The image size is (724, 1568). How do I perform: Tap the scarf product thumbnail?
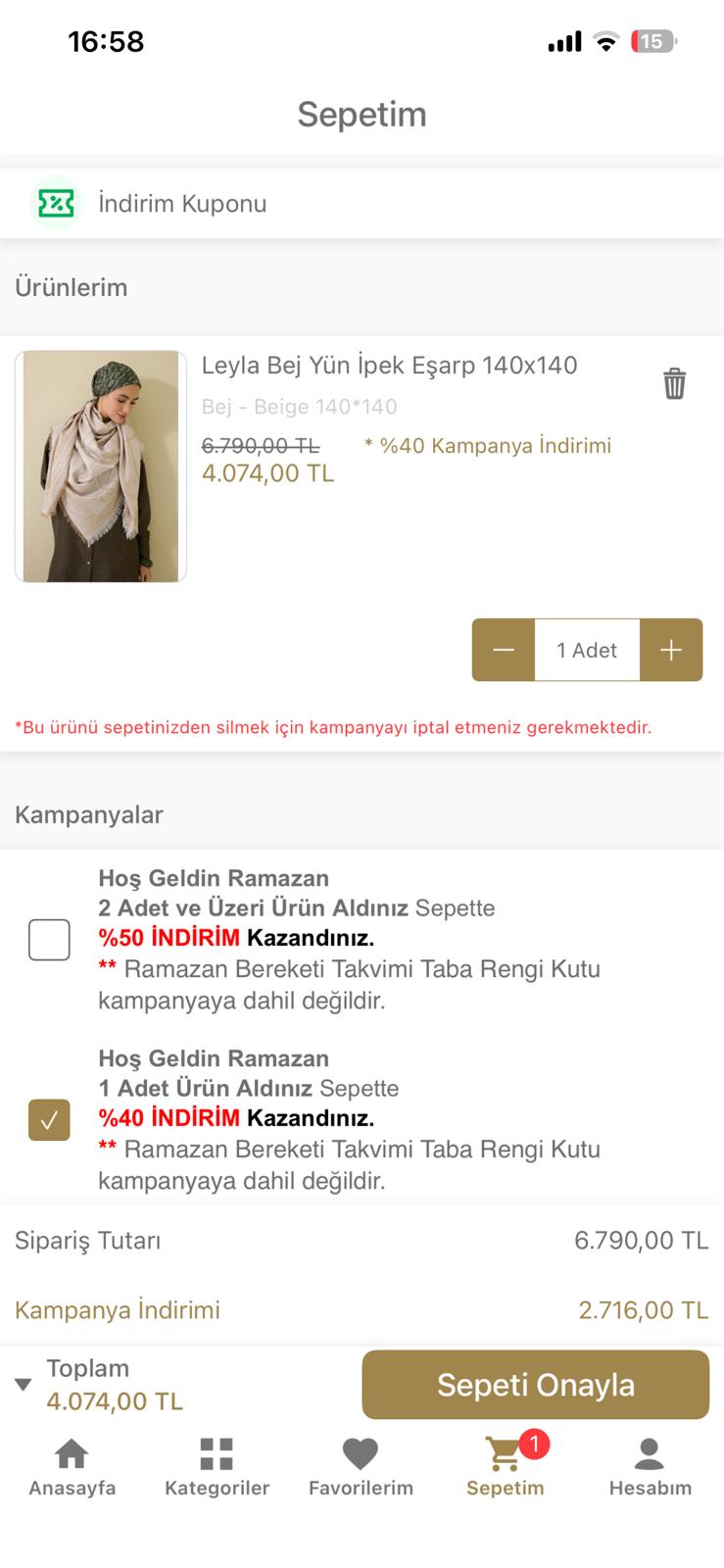click(101, 466)
